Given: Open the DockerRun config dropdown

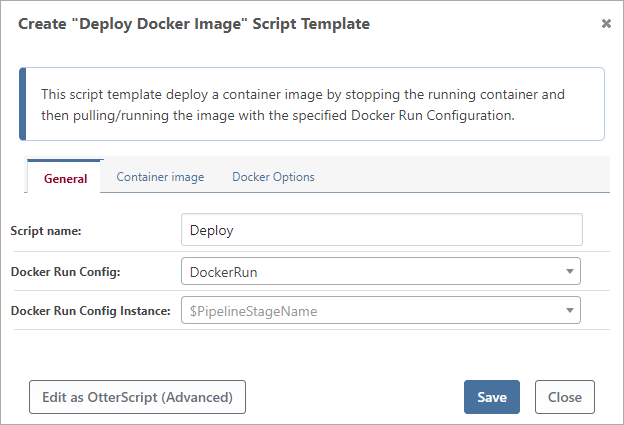Looking at the screenshot, I should 370,270.
